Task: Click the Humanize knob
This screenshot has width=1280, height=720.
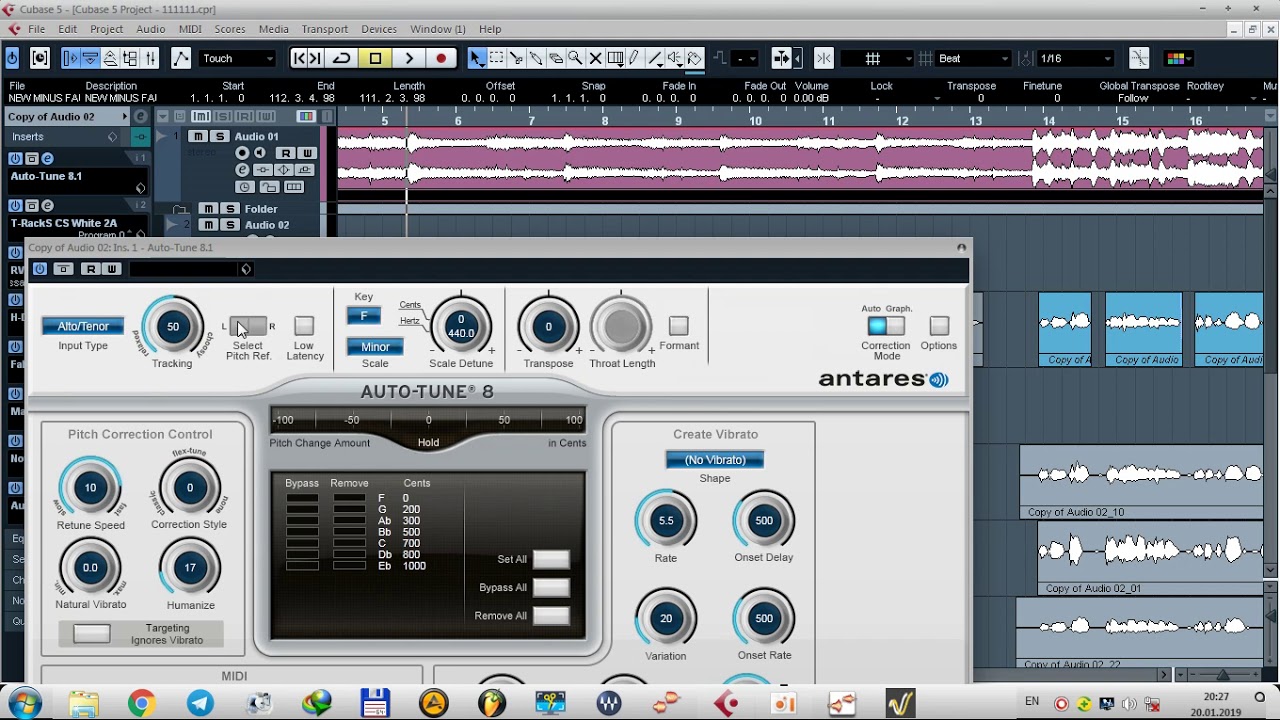Action: click(x=190, y=568)
